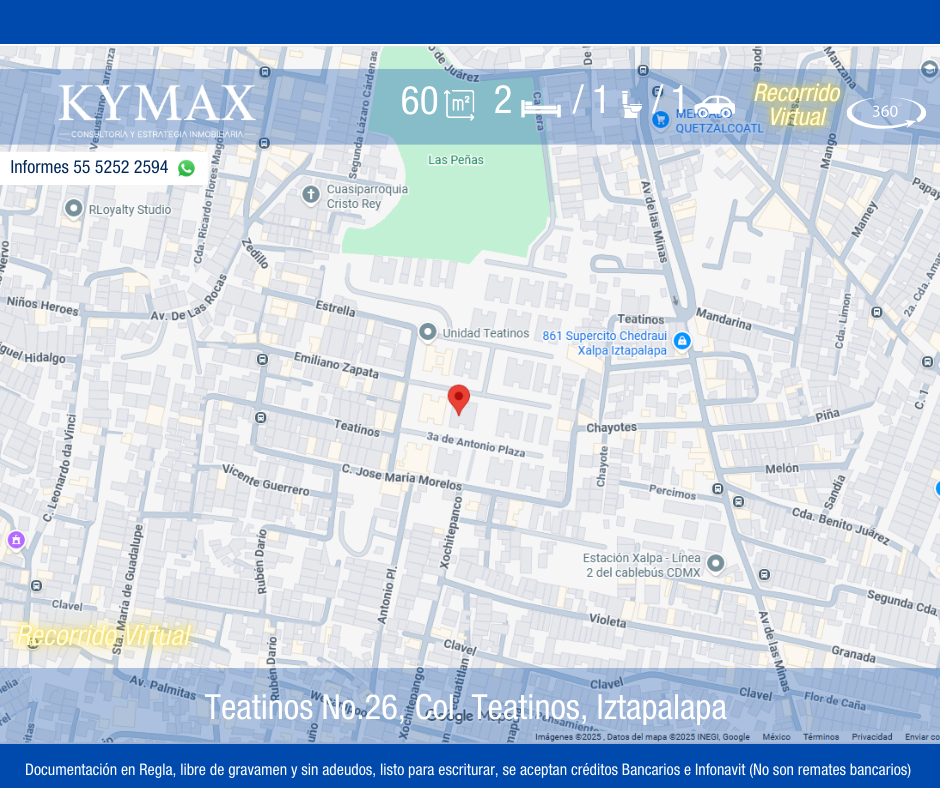The height and width of the screenshot is (788, 940).
Task: Select the Cuasiparroquia Cristo Rey church marker
Action: click(311, 194)
